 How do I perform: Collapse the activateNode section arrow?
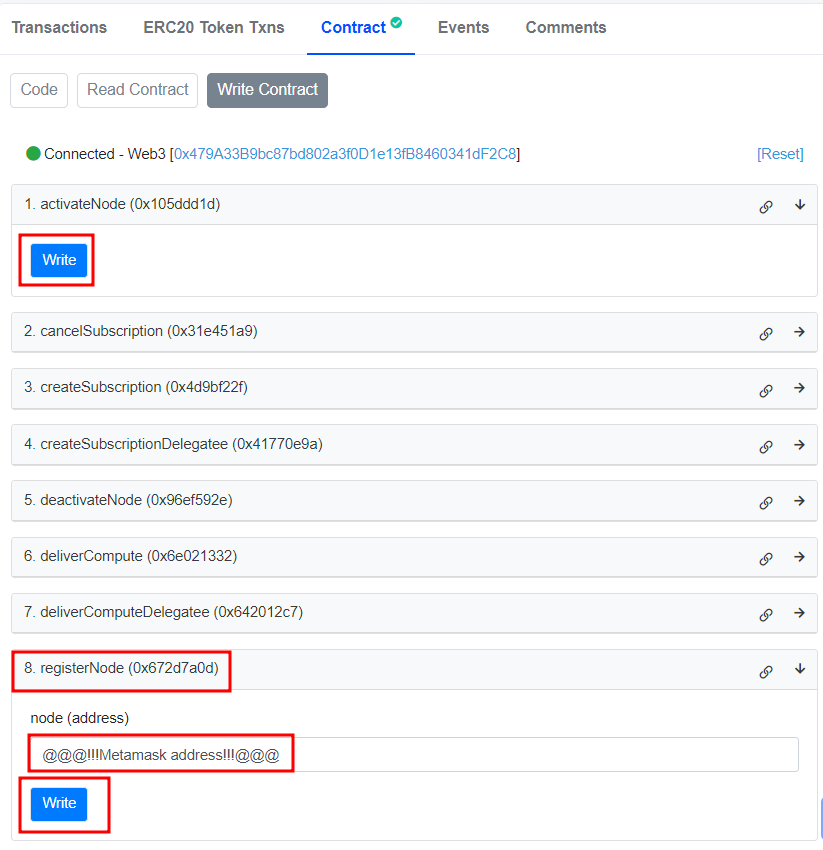[800, 205]
